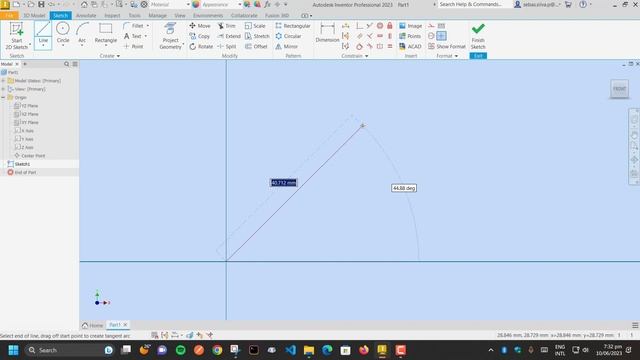Click the Dimension tool
Viewport: 640px width, 360px height.
[x=327, y=33]
